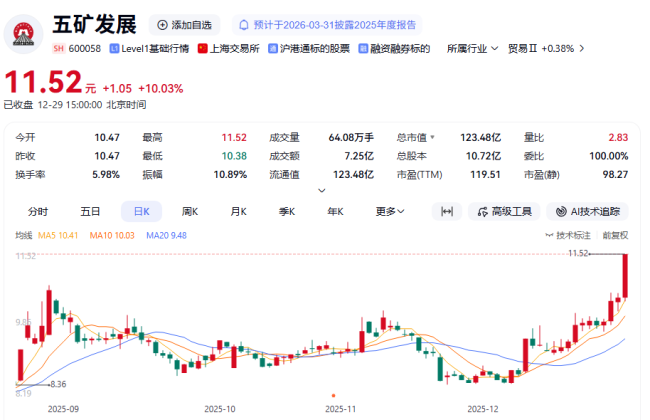650x420 pixels.
Task: Expand more quote data with the down chevron
Action: pos(322,190)
